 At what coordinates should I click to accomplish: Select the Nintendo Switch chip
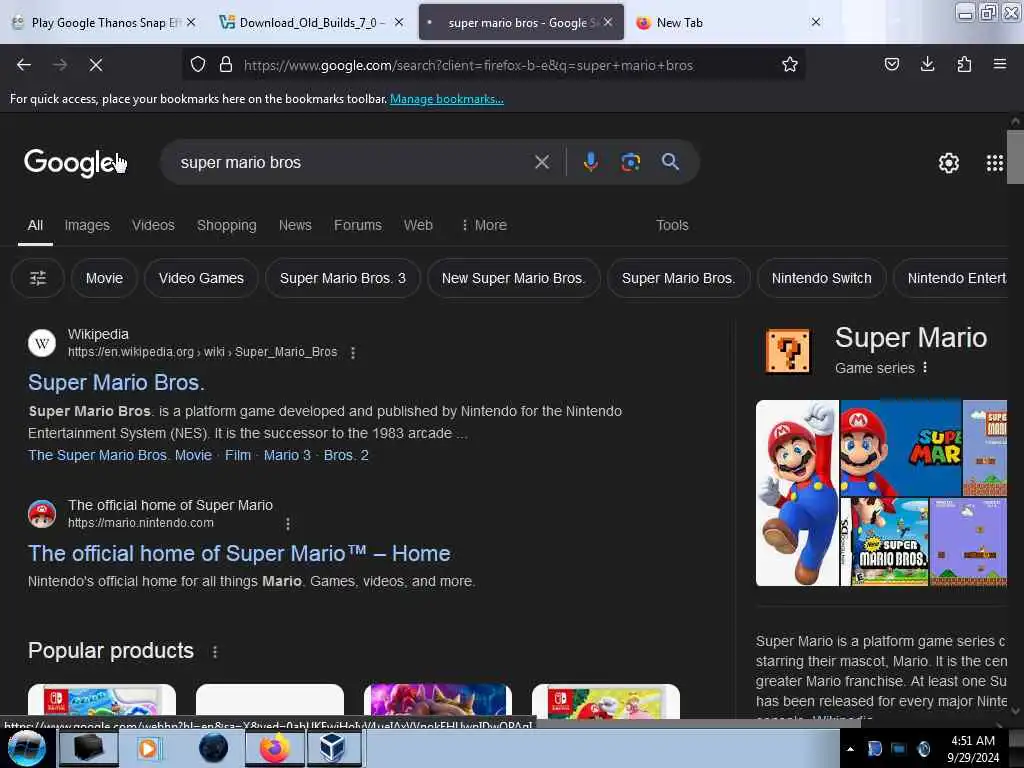tap(822, 278)
